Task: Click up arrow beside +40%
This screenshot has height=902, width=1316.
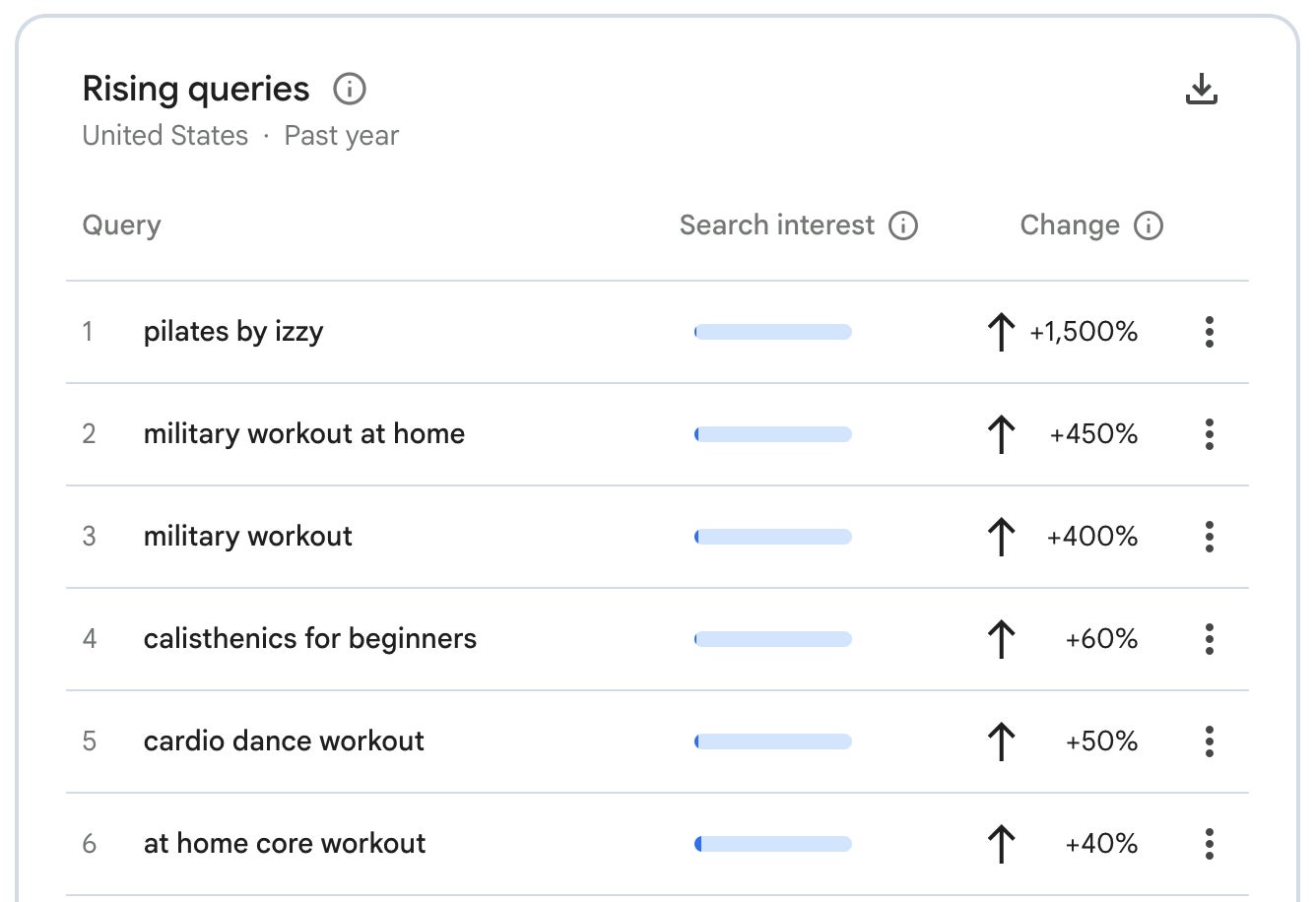Action: click(1001, 844)
